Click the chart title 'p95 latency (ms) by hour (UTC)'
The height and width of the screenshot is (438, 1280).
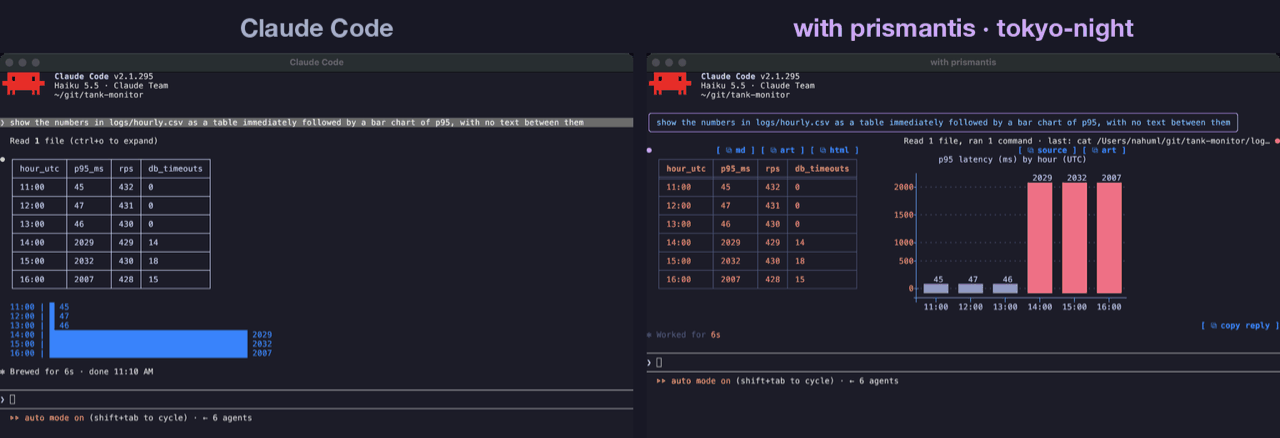tap(1014, 159)
